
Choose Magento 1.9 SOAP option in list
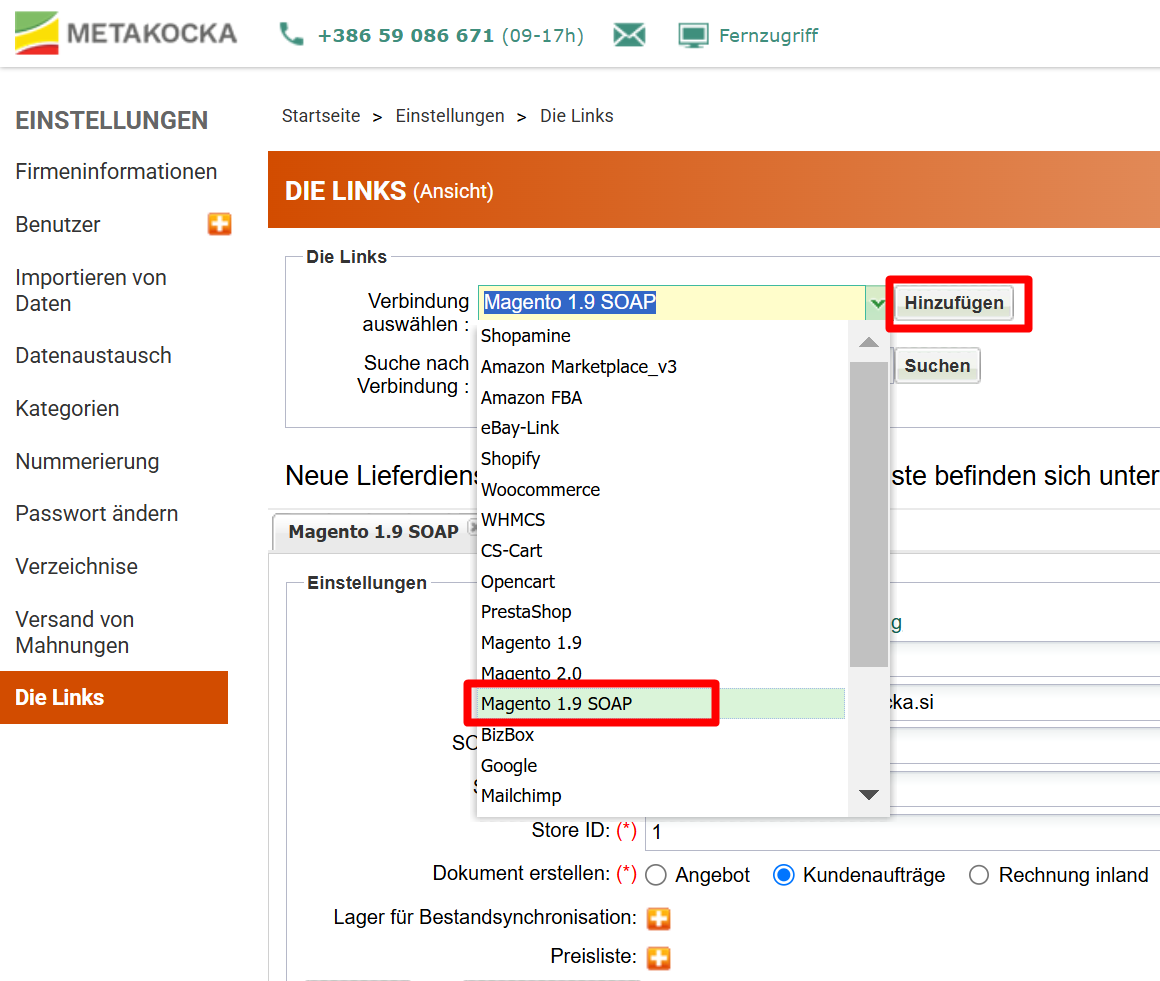click(x=661, y=704)
